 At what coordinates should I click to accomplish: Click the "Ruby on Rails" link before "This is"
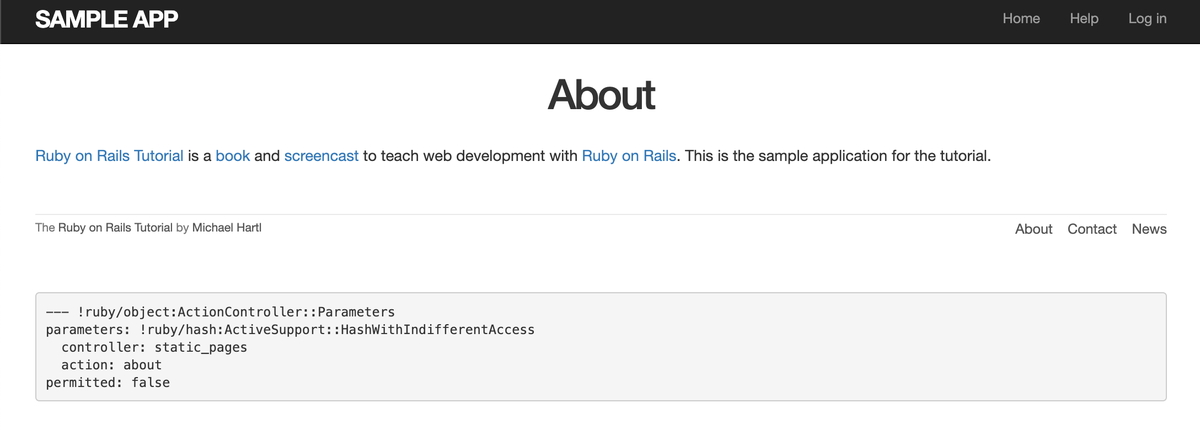tap(629, 156)
